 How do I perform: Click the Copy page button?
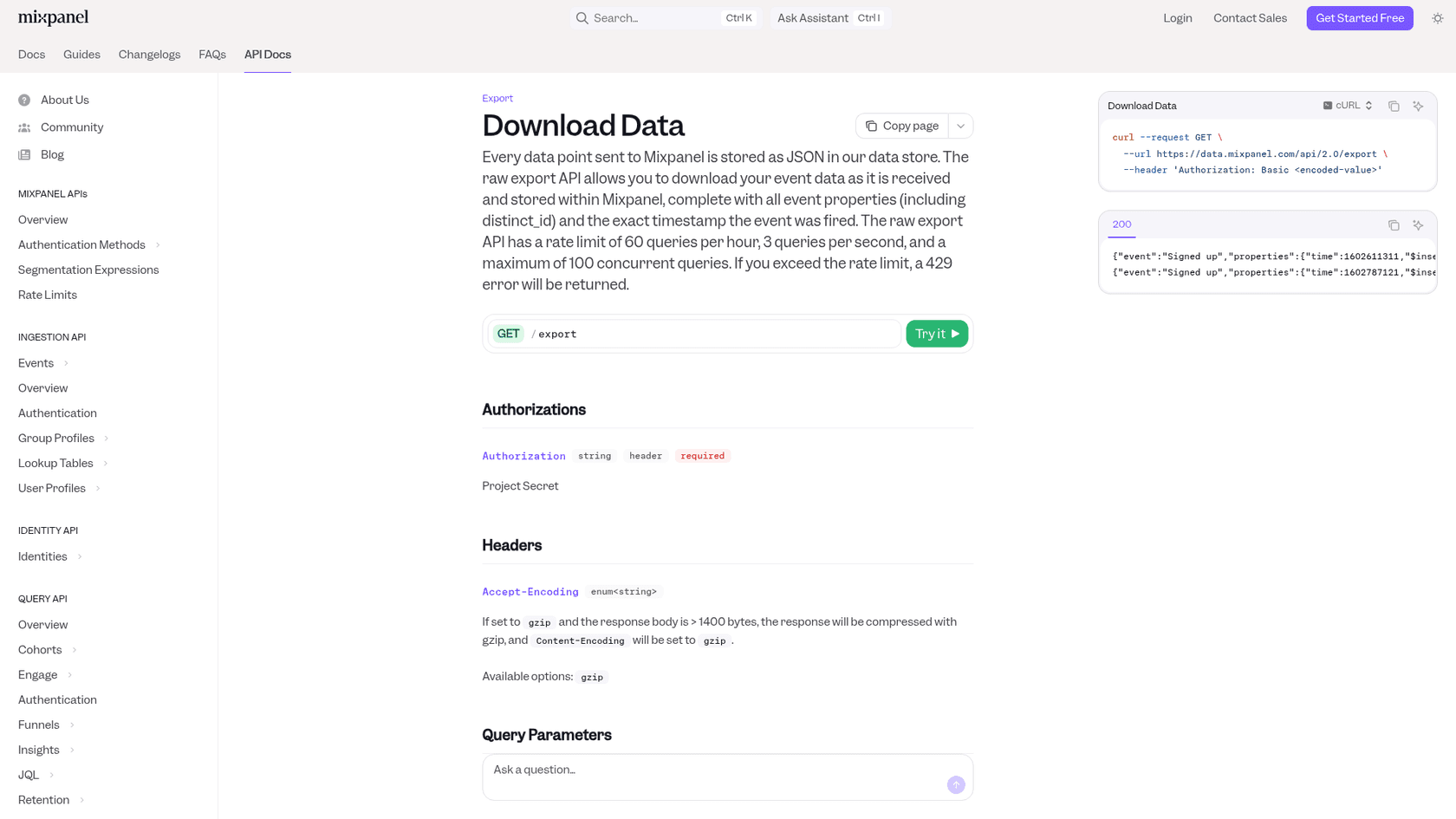coord(902,127)
